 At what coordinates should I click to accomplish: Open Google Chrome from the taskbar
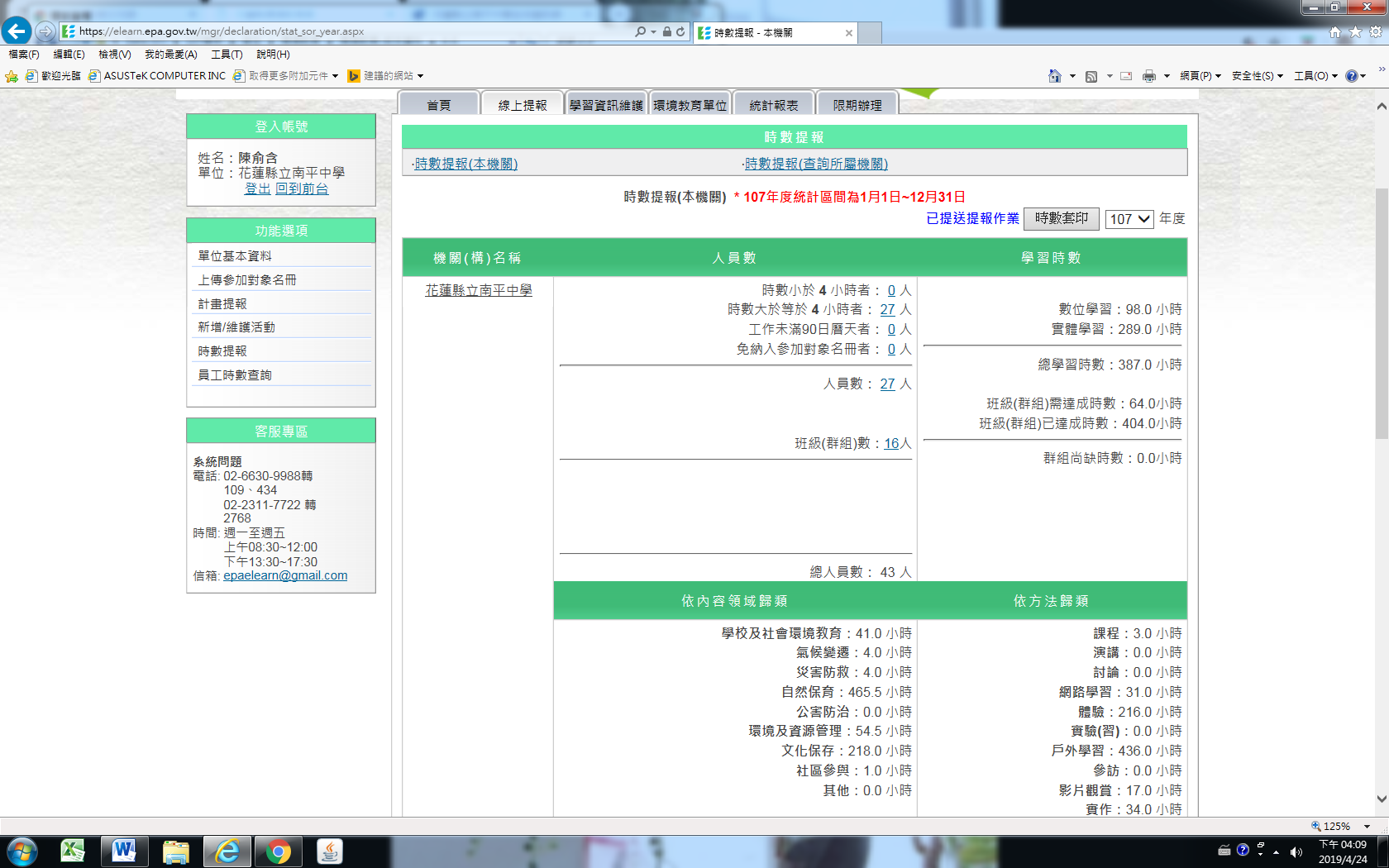(x=279, y=851)
